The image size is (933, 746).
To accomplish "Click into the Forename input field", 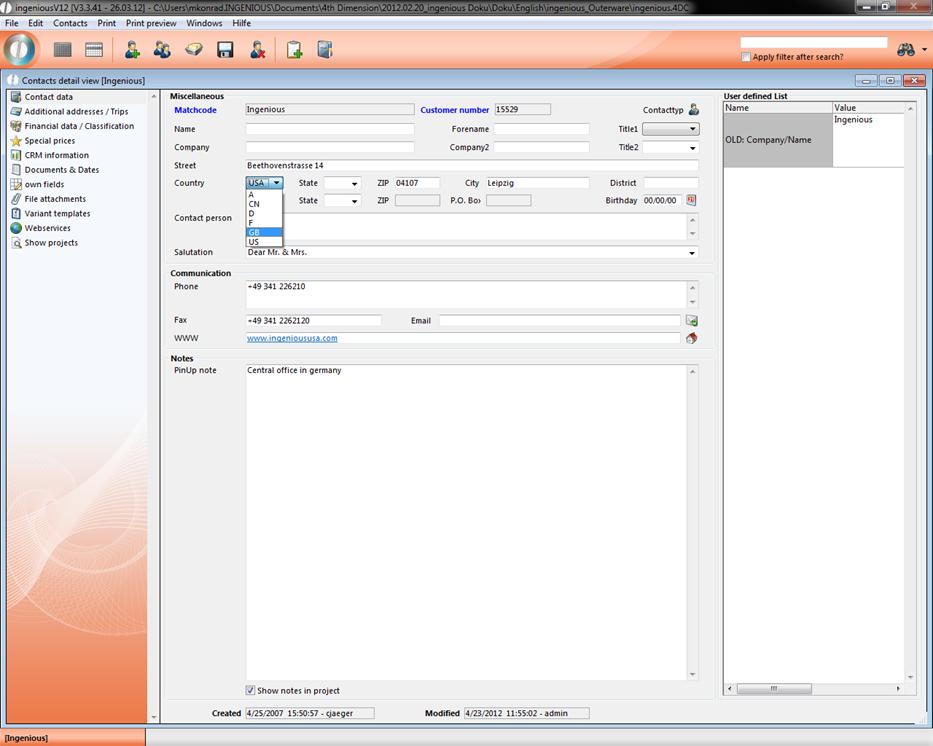I will [x=541, y=129].
